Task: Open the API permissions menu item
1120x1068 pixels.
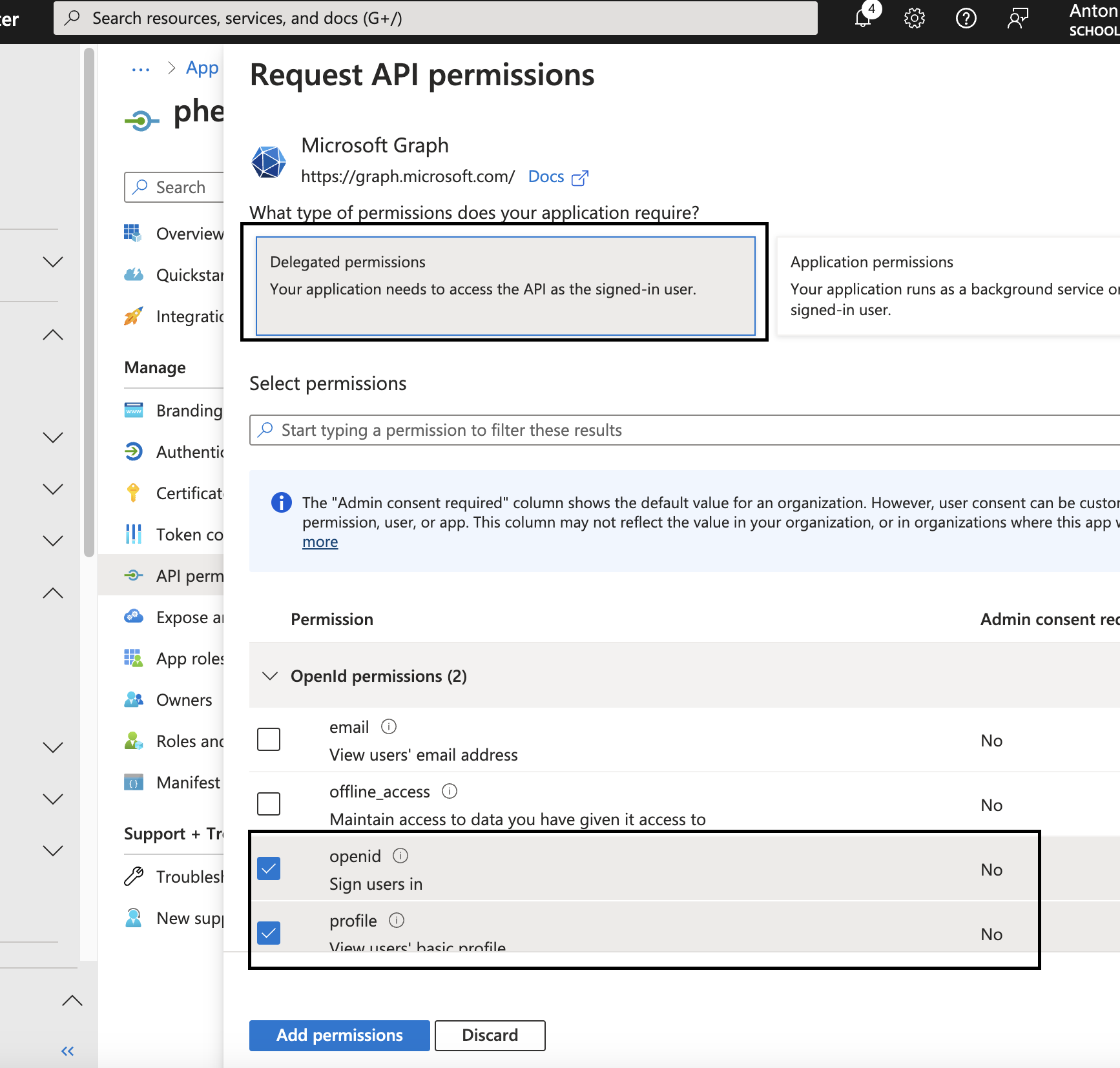Action: point(161,576)
